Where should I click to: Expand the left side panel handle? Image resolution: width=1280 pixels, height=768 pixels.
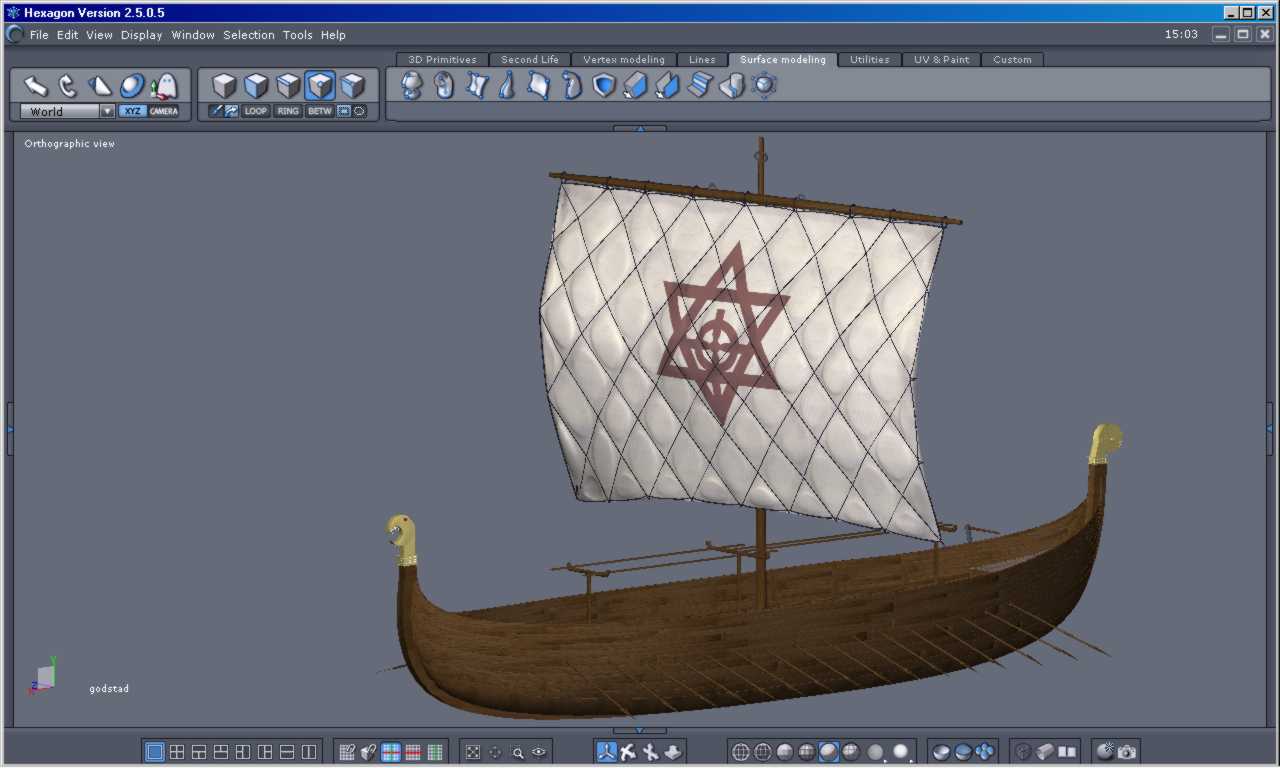[10, 429]
